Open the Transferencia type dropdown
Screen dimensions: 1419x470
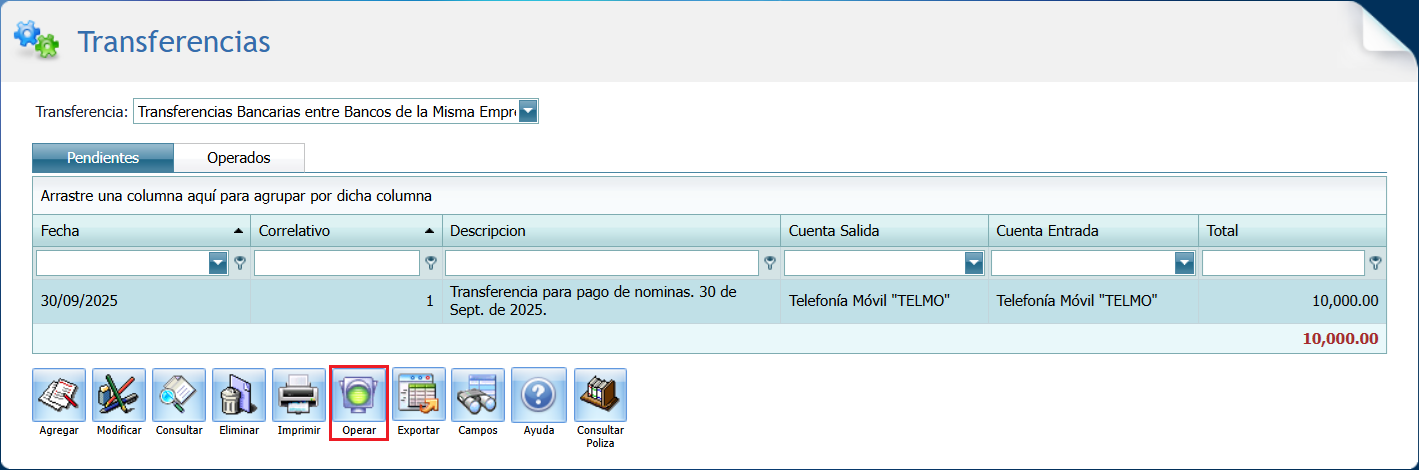point(528,111)
